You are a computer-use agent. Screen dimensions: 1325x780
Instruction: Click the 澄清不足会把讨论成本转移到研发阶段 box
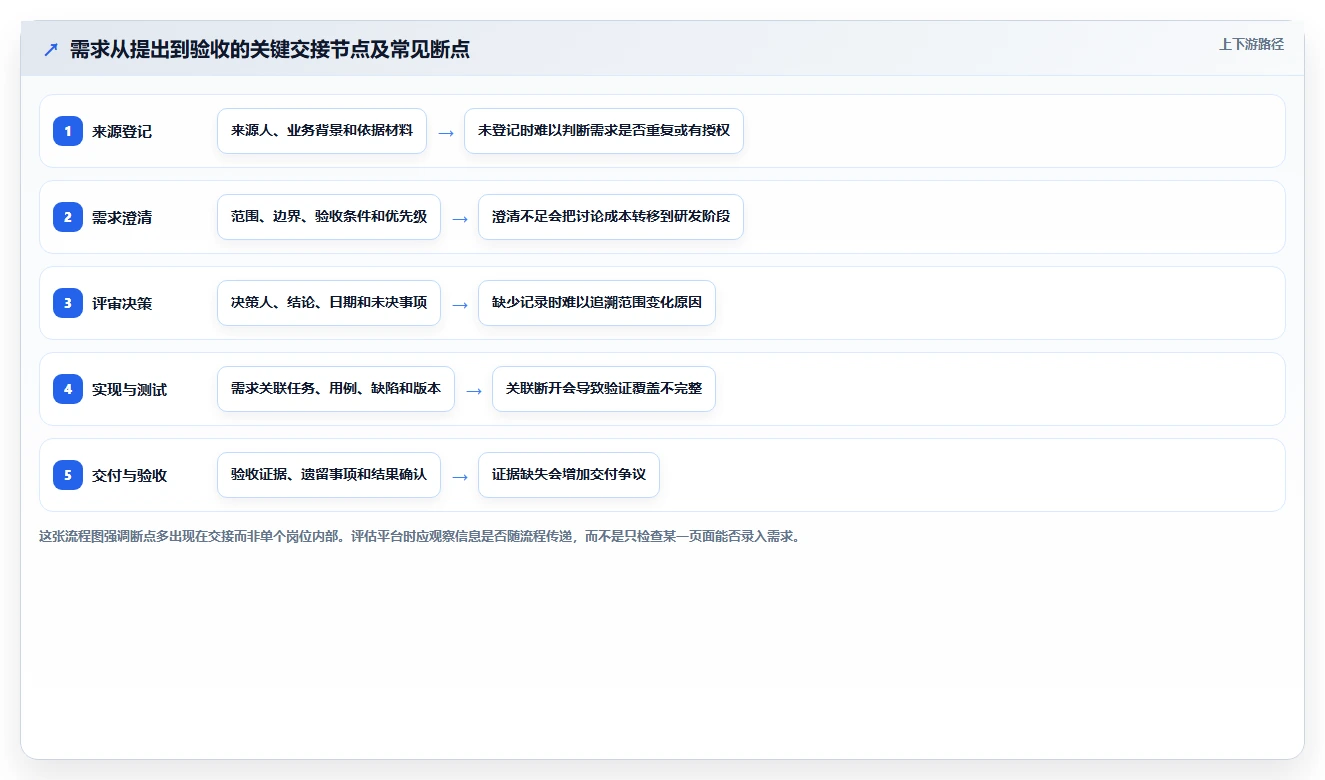pyautogui.click(x=611, y=217)
